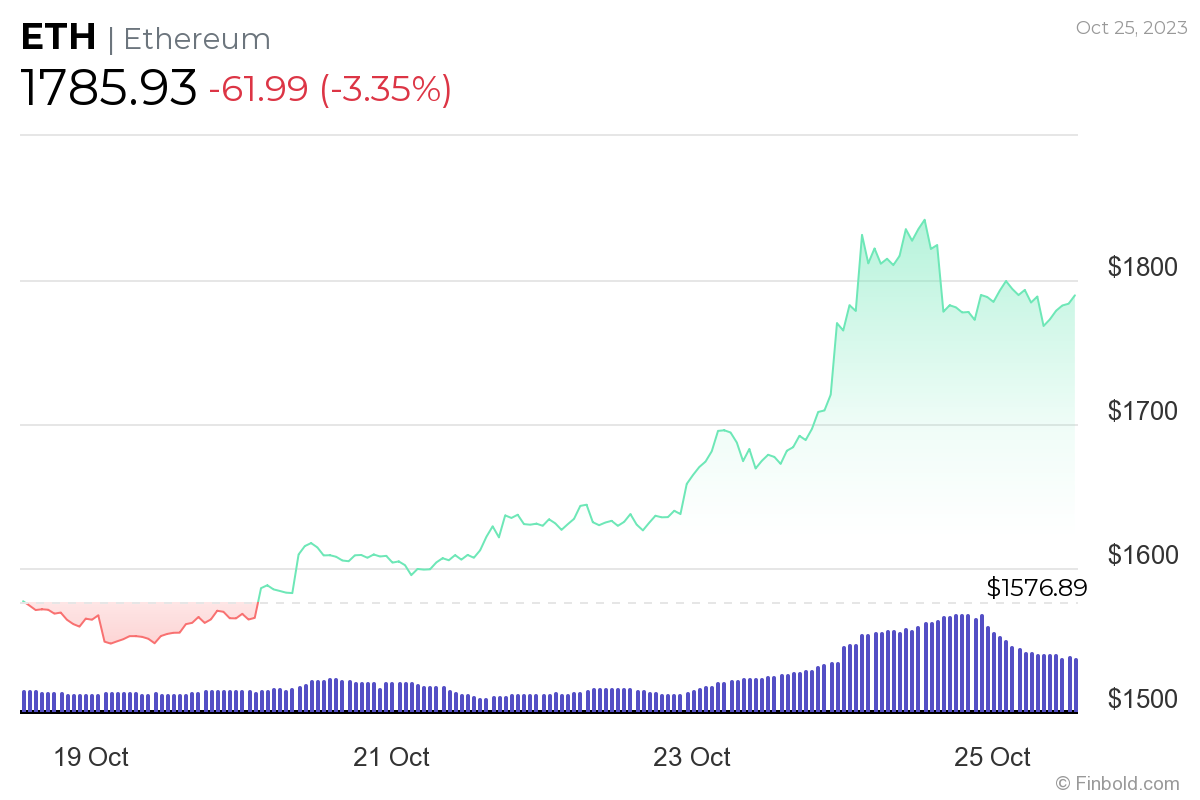Select the current price 1785.93
This screenshot has width=1200, height=800.
109,89
